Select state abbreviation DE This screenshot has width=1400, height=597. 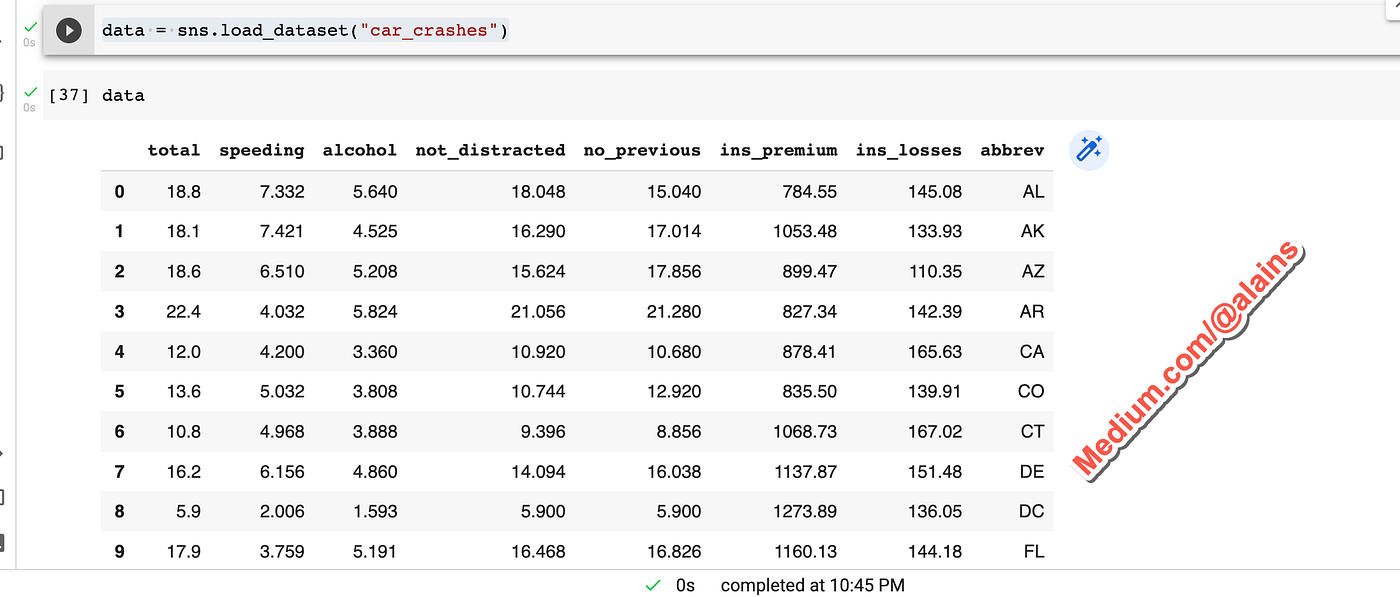(1032, 471)
